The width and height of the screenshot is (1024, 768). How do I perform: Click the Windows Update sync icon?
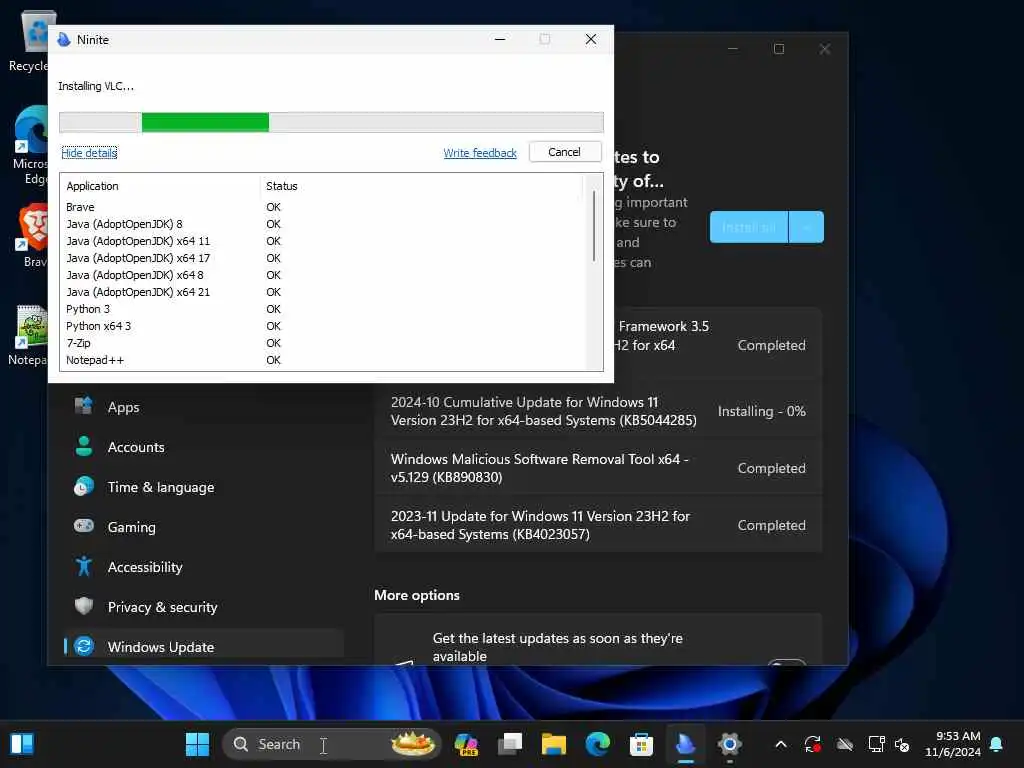[x=84, y=647]
